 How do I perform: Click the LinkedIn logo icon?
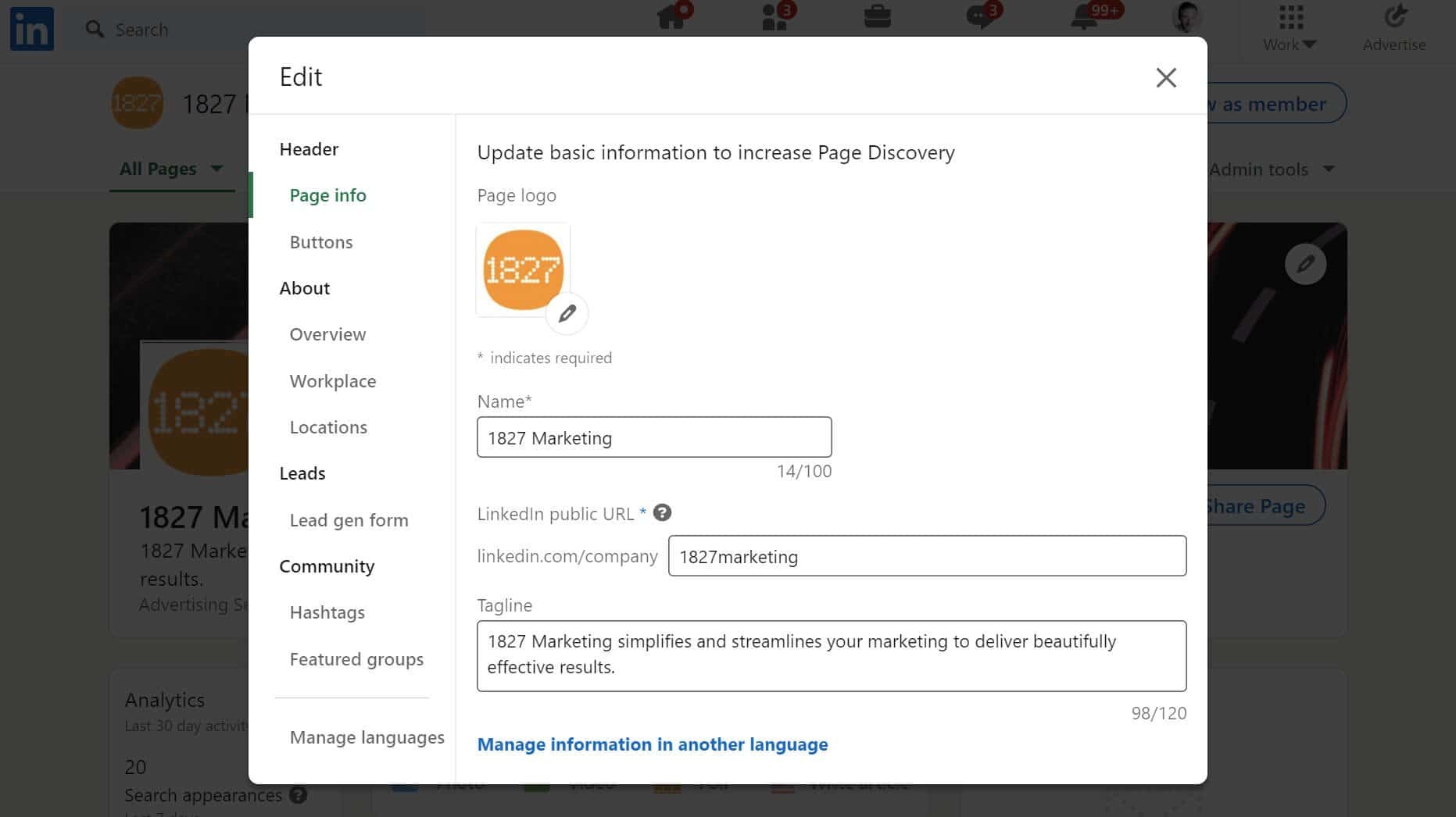pyautogui.click(x=32, y=29)
